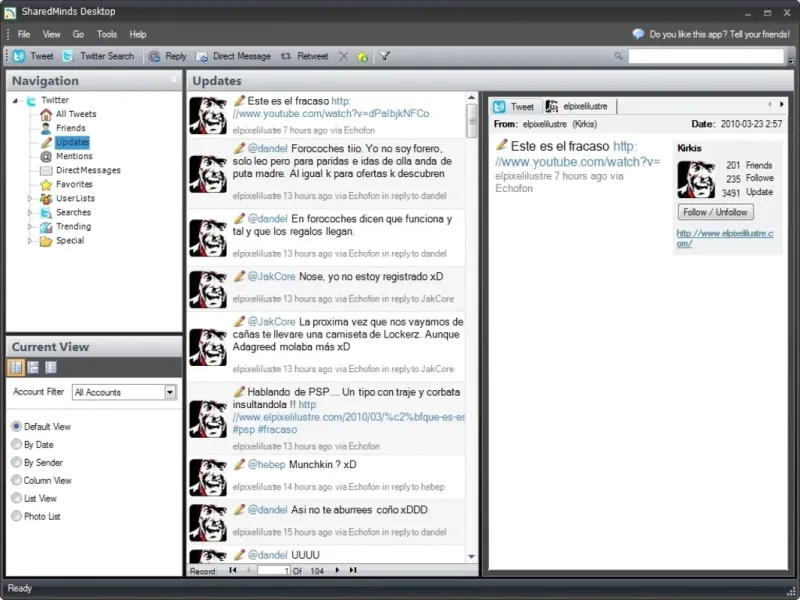Open the toolbar overflow arrow at right end
The height and width of the screenshot is (600, 800).
pyautogui.click(x=791, y=60)
